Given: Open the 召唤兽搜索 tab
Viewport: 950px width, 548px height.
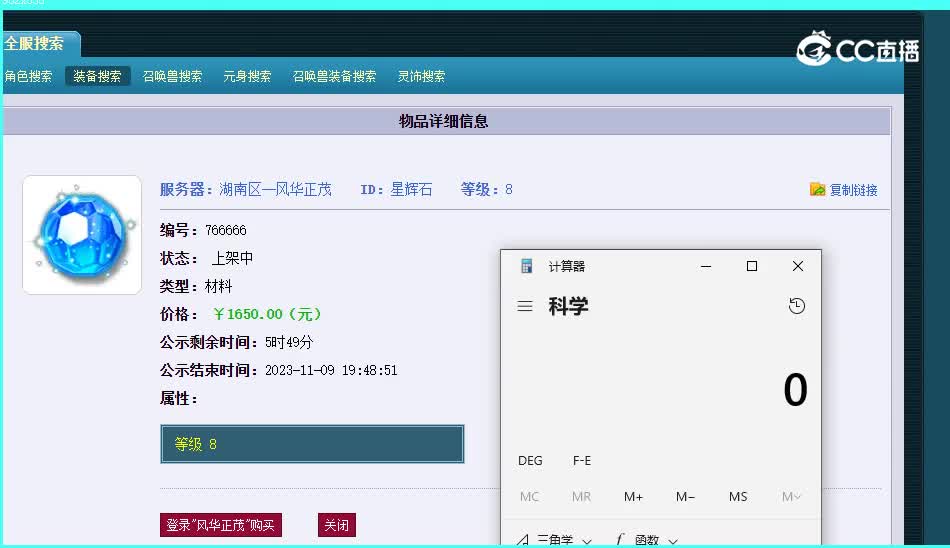Looking at the screenshot, I should click(172, 76).
